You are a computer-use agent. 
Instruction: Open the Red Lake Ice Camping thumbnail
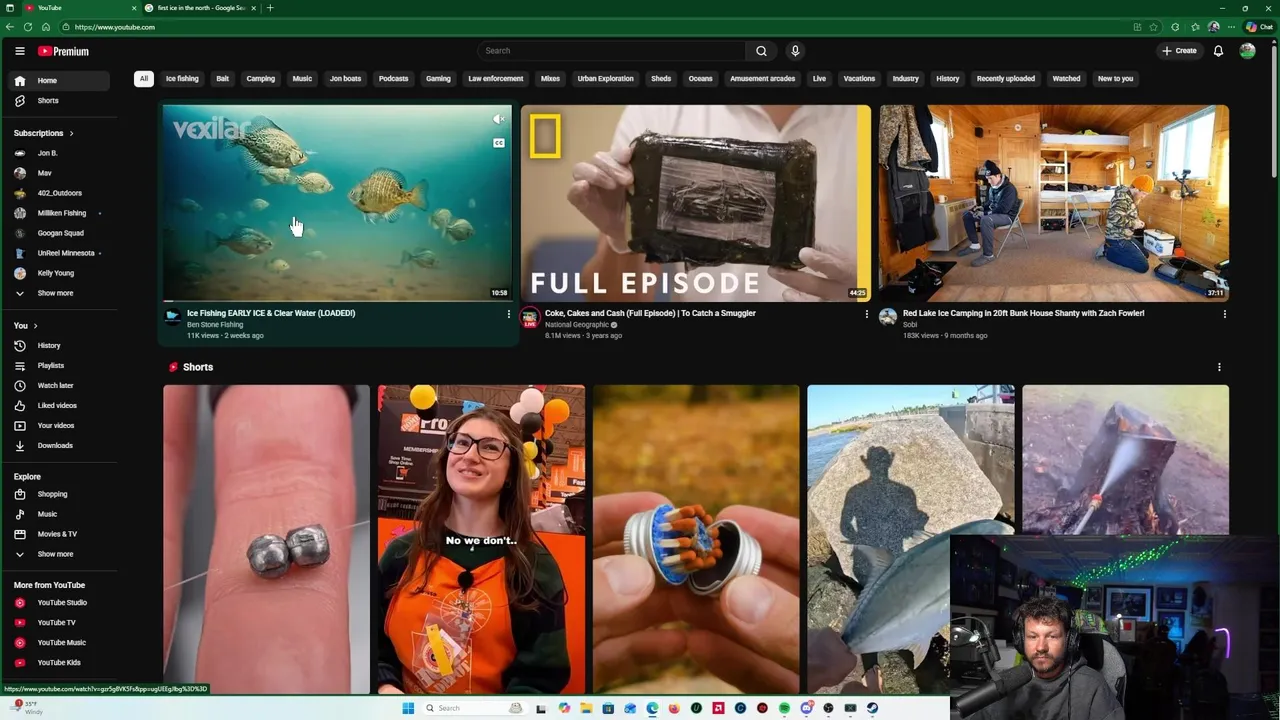(x=1054, y=203)
